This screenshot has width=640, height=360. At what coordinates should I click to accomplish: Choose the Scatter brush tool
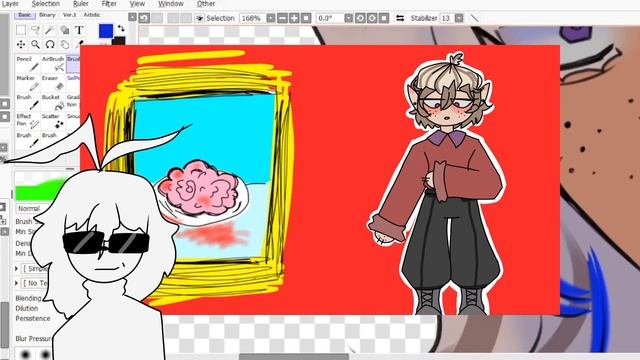coord(53,121)
